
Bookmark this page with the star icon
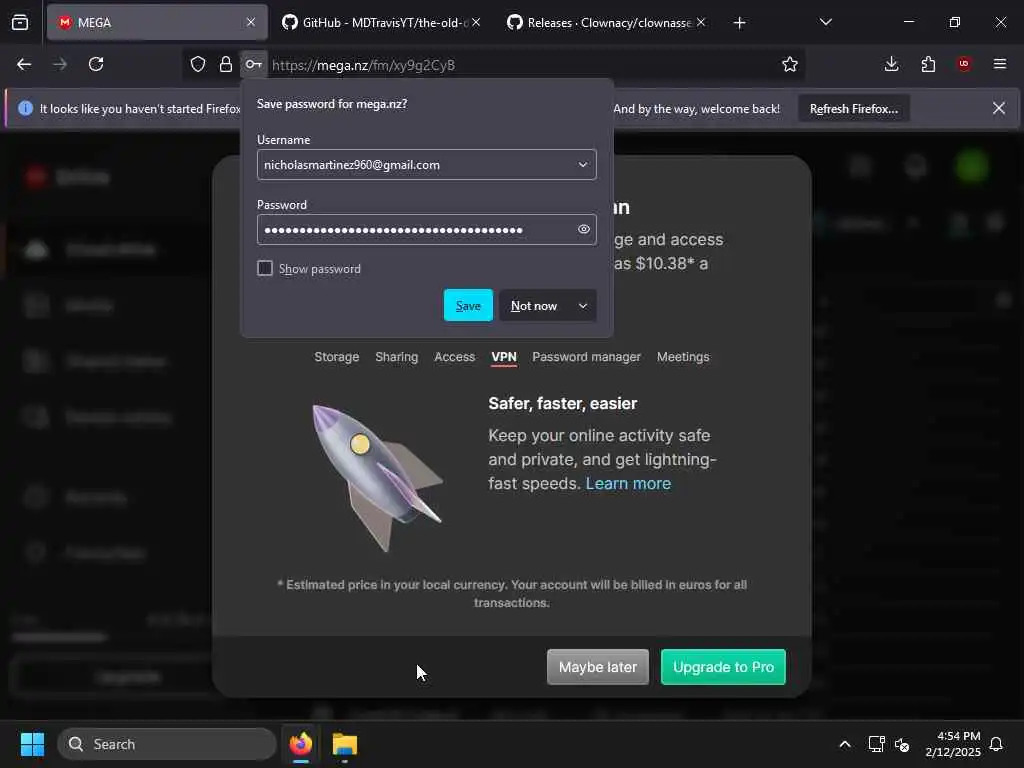click(790, 64)
